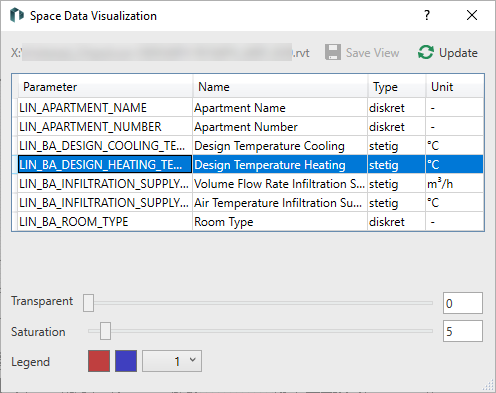This screenshot has height=393, width=496.
Task: Click the file path text field
Action: (160, 53)
